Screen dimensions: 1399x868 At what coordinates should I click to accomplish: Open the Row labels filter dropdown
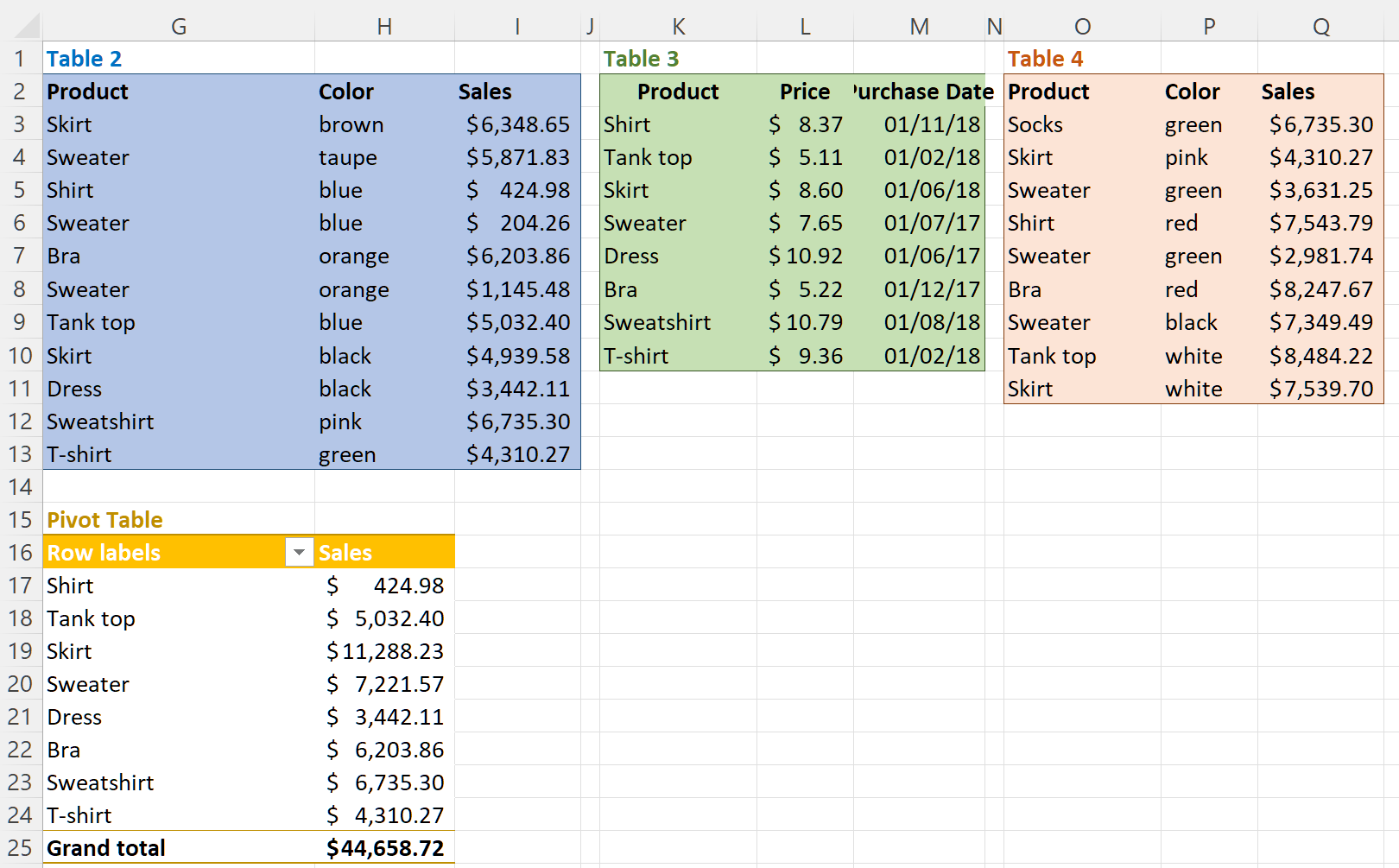298,552
